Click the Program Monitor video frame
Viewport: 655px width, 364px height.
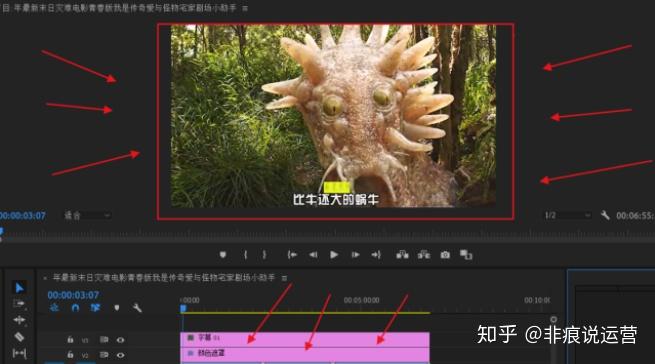pyautogui.click(x=333, y=116)
